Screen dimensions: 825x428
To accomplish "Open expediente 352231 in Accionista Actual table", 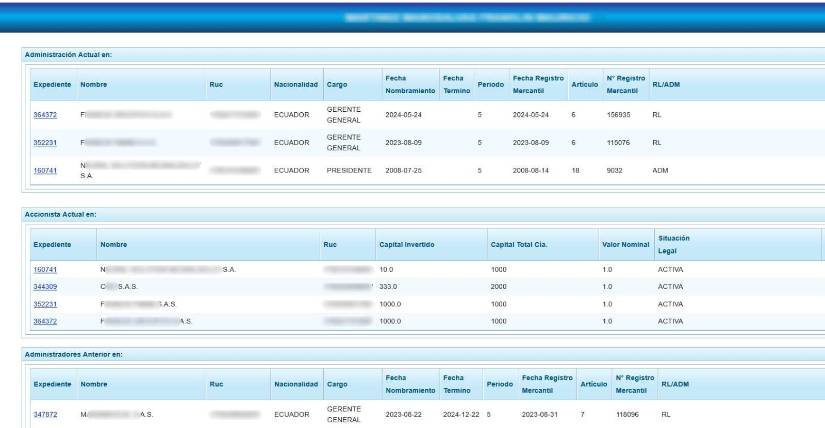I will coord(46,303).
